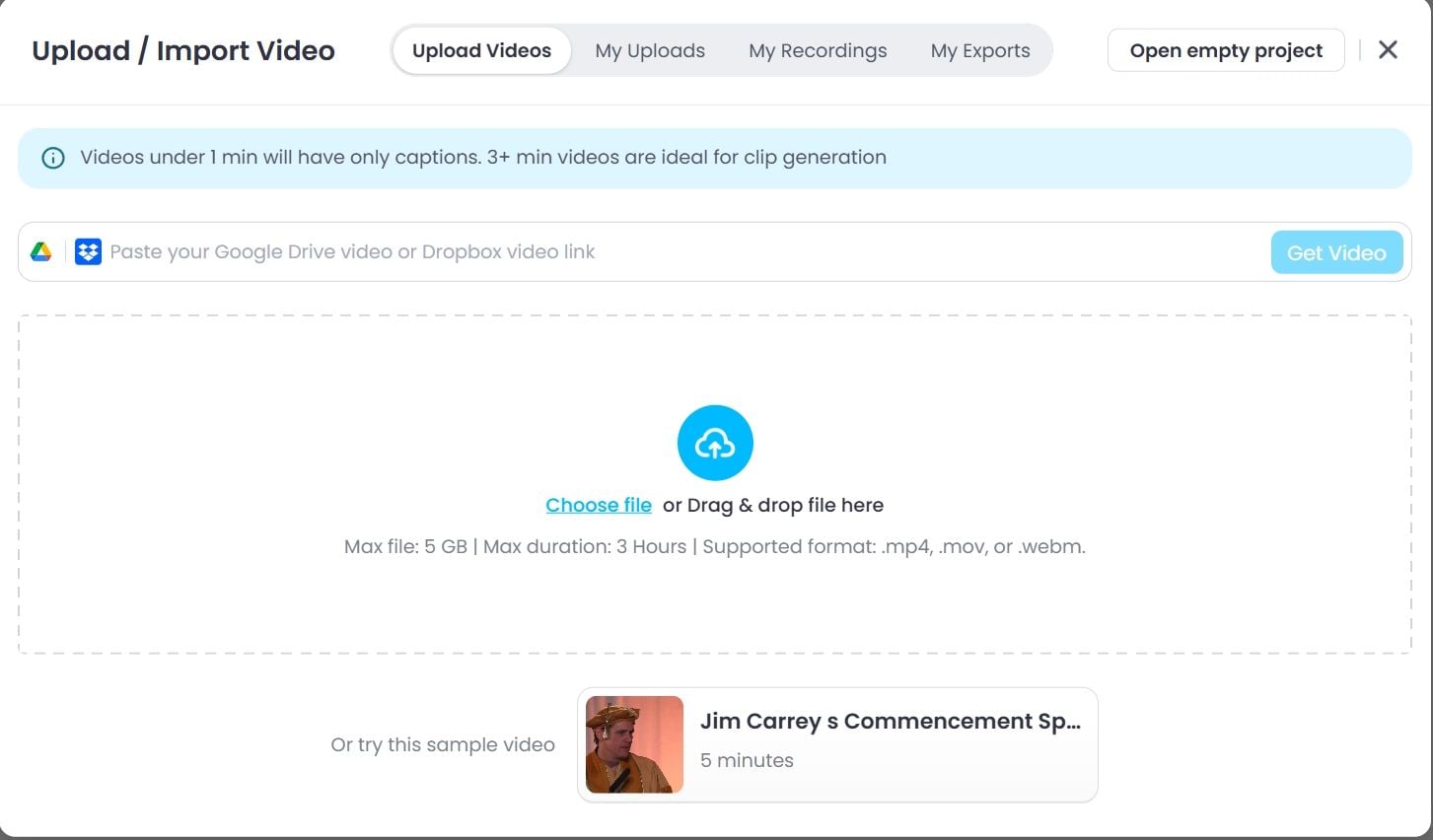
Task: Click the Dropbox icon
Action: pos(88,252)
